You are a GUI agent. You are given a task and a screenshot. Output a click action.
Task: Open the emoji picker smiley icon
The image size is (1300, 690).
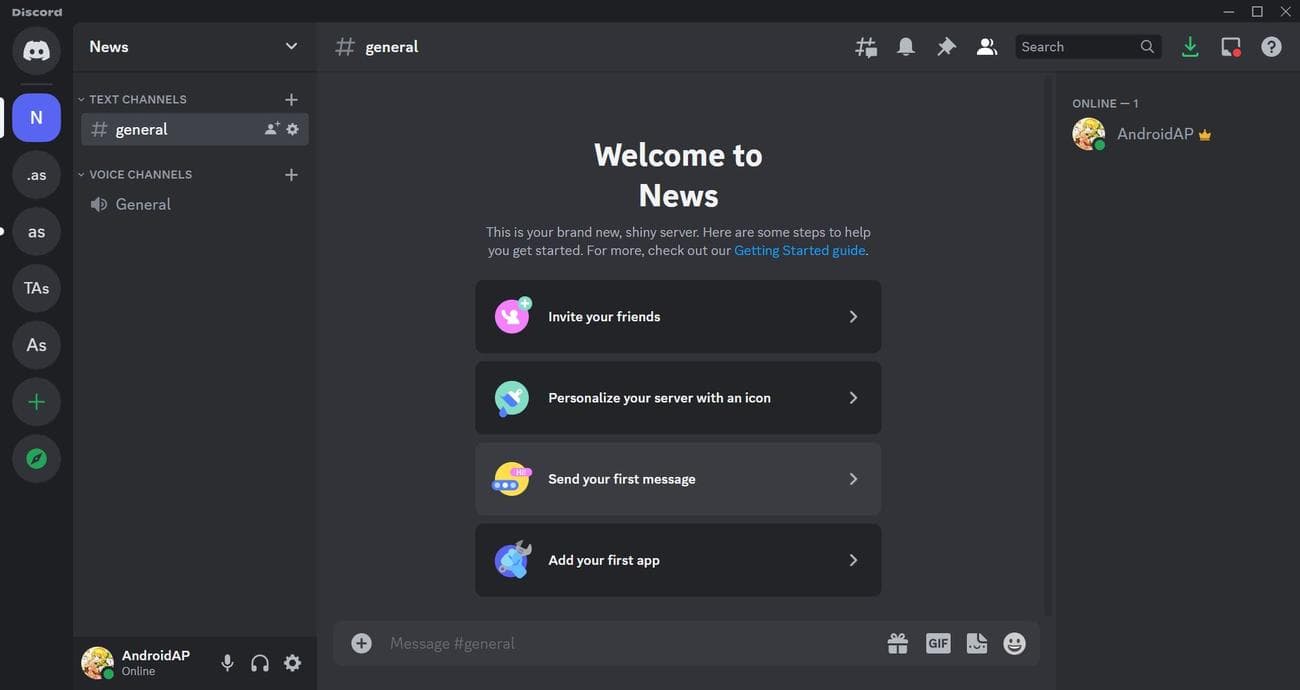coord(1014,644)
